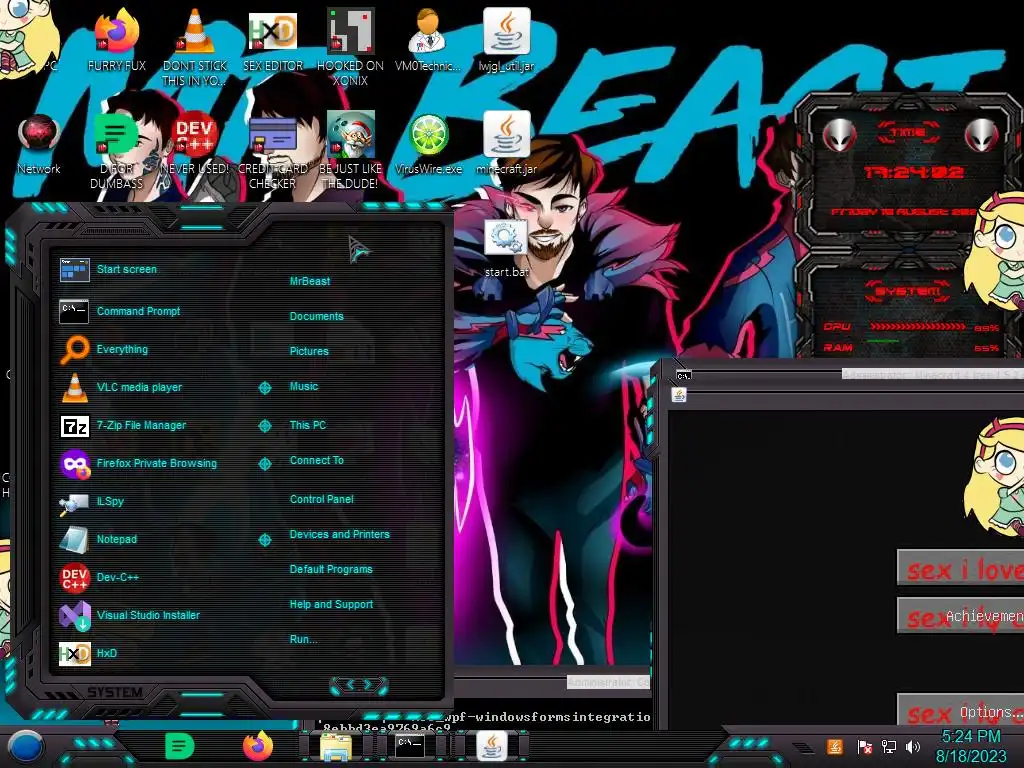
Task: Open the Java icon in system tray
Action: tap(835, 746)
